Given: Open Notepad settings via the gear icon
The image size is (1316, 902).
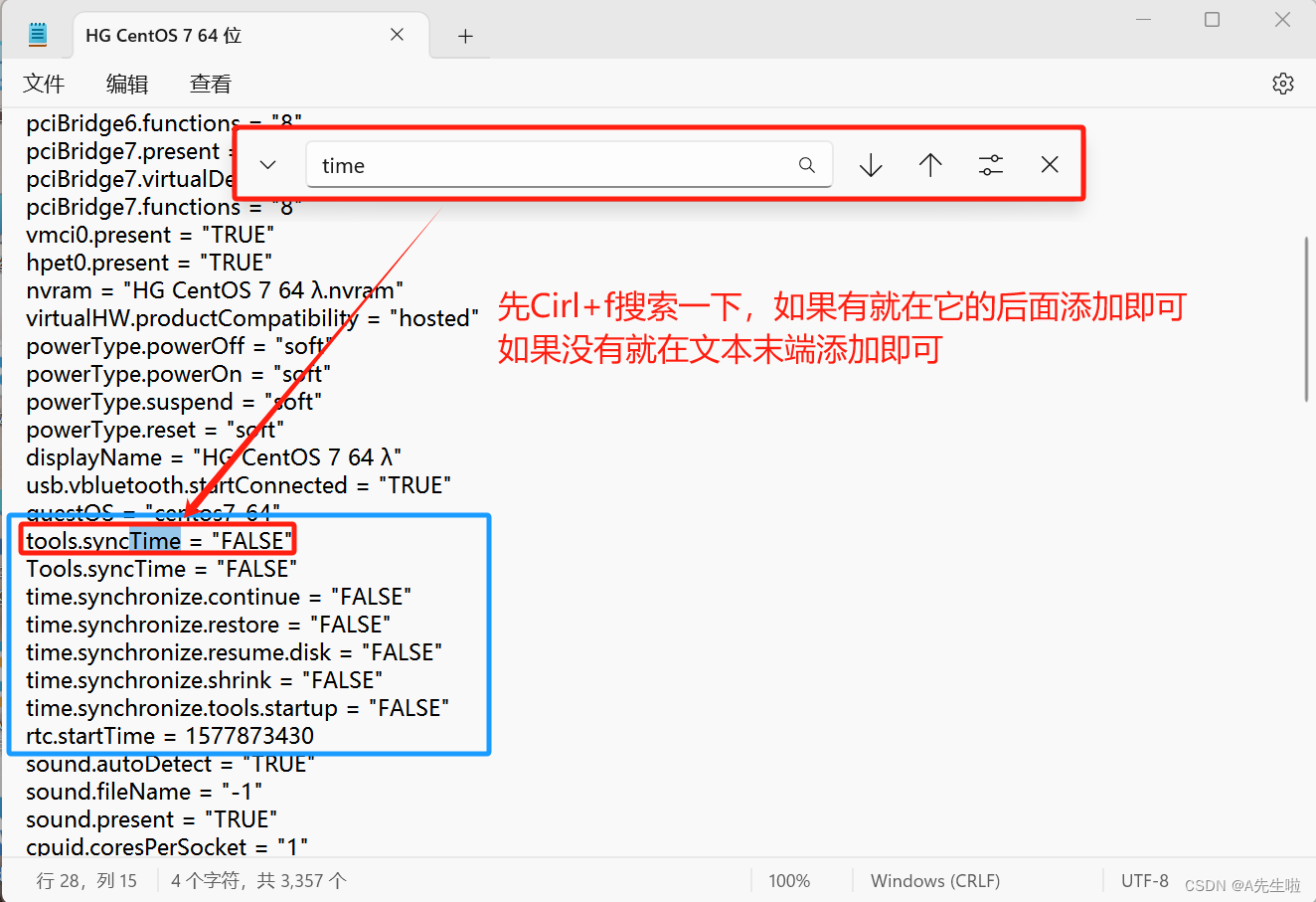Looking at the screenshot, I should 1282,84.
